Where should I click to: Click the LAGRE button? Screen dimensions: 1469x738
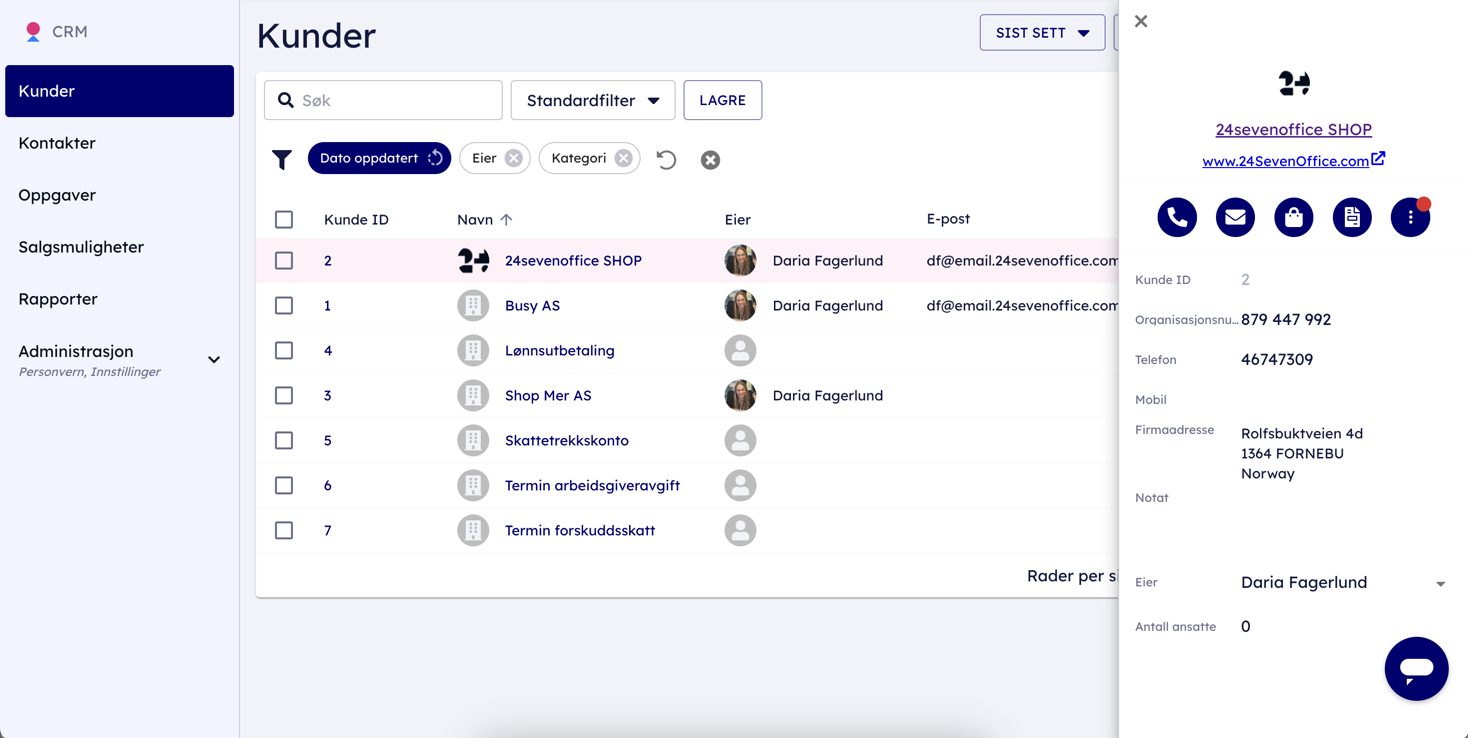pos(722,100)
